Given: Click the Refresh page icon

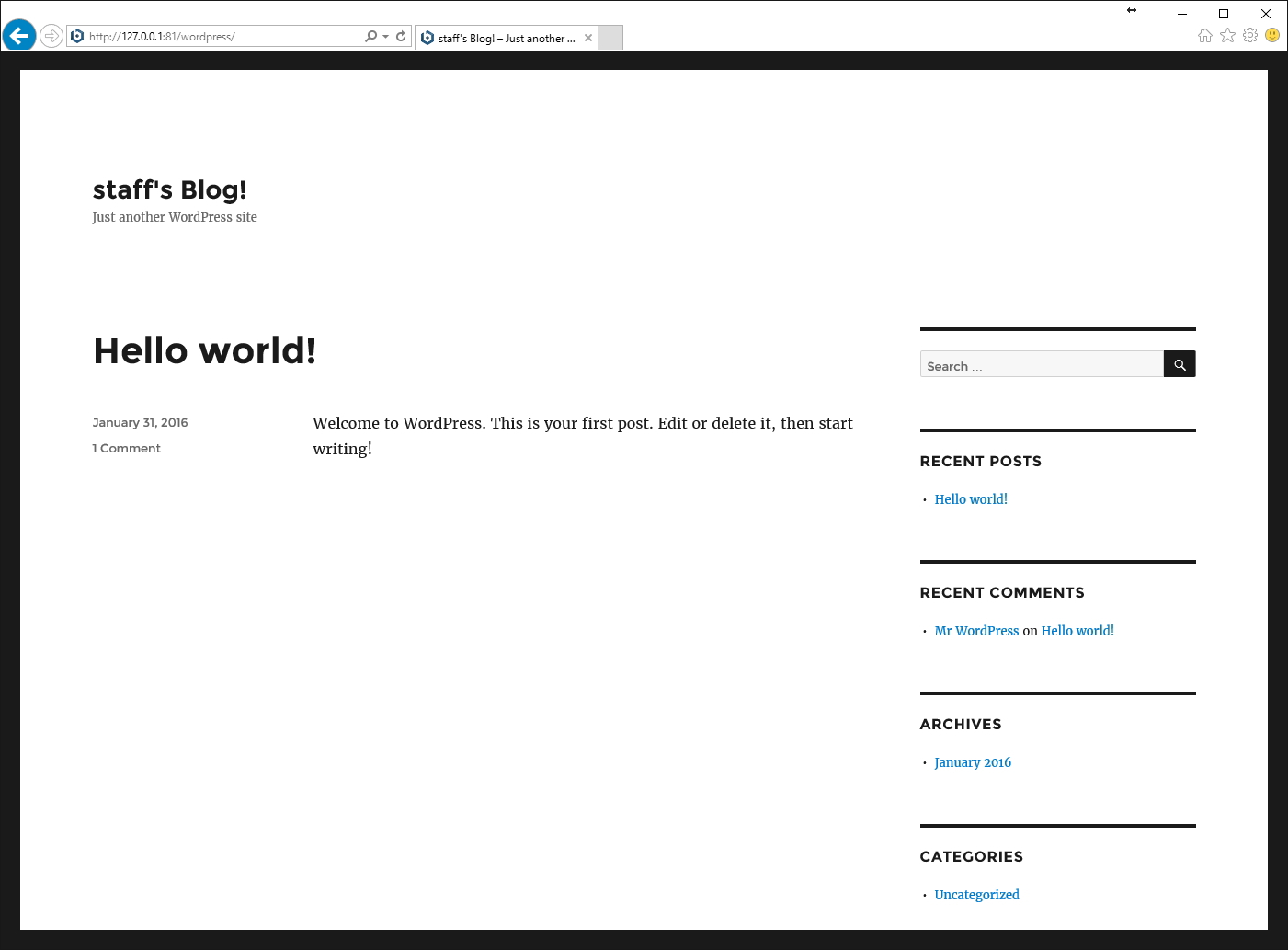Looking at the screenshot, I should coord(401,37).
